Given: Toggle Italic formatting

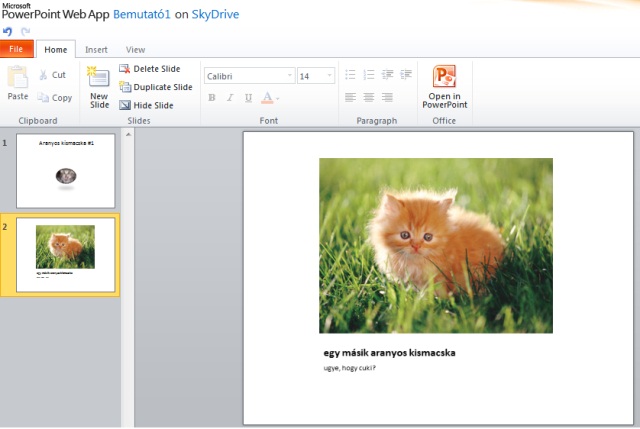Looking at the screenshot, I should [x=230, y=98].
